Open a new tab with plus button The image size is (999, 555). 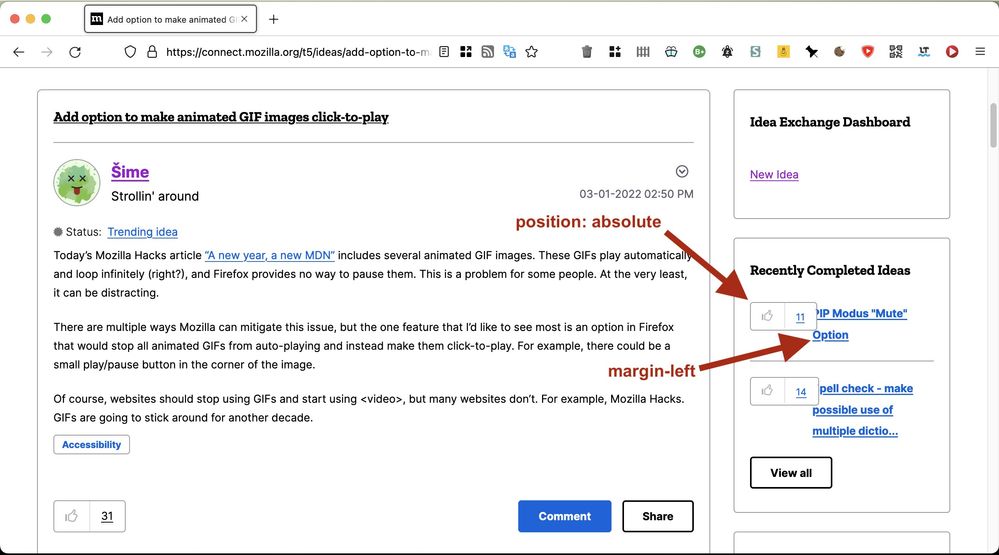click(273, 19)
